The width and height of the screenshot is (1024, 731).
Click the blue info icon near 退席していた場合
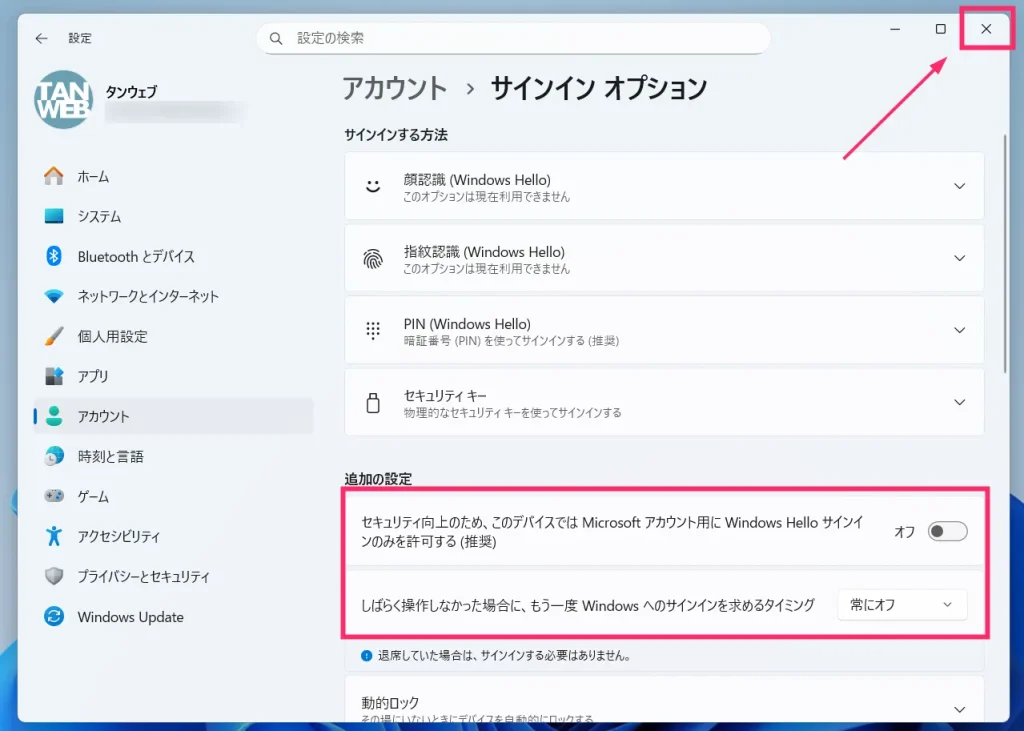coord(366,655)
